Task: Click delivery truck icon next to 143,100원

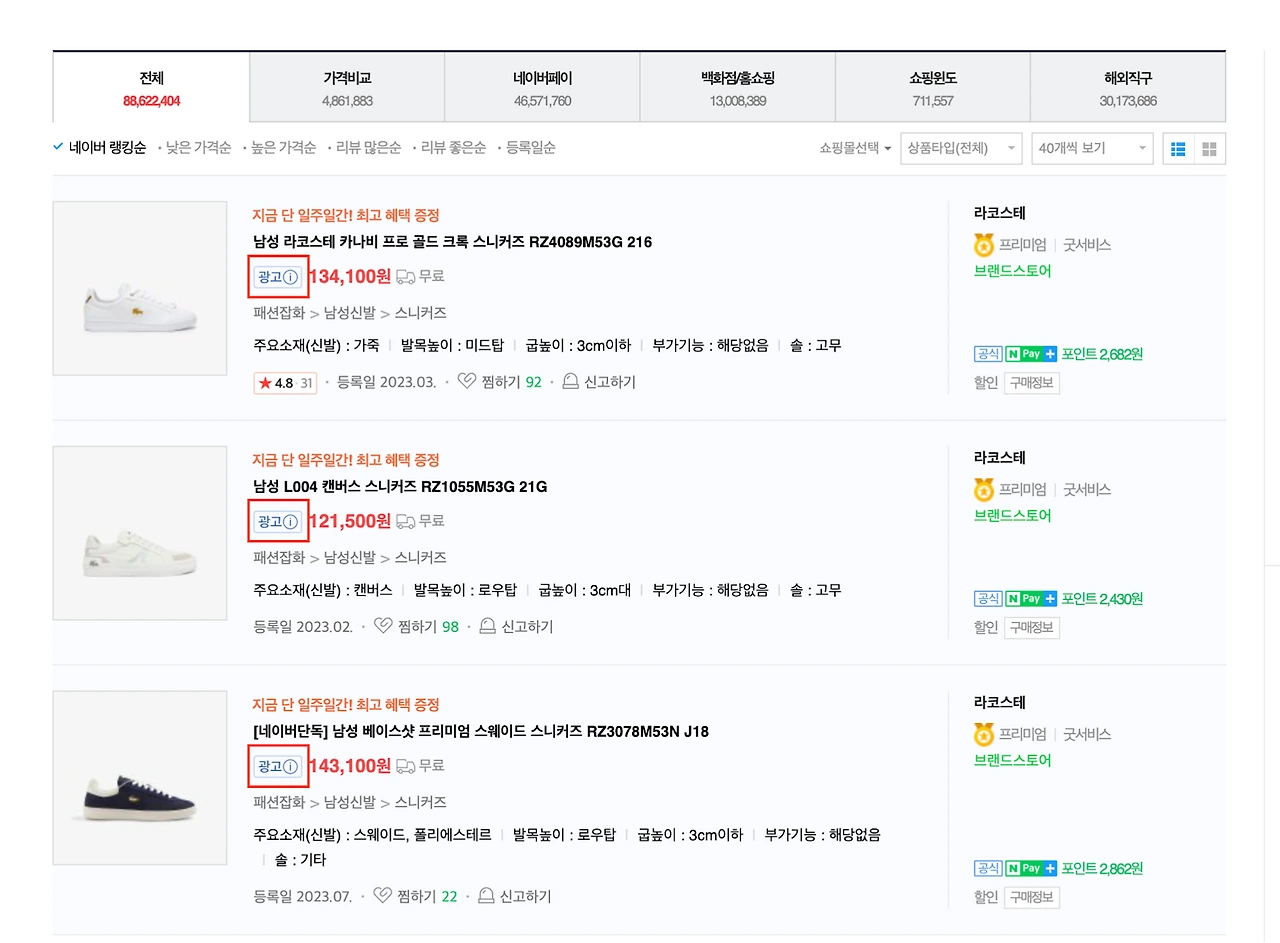Action: pos(405,767)
